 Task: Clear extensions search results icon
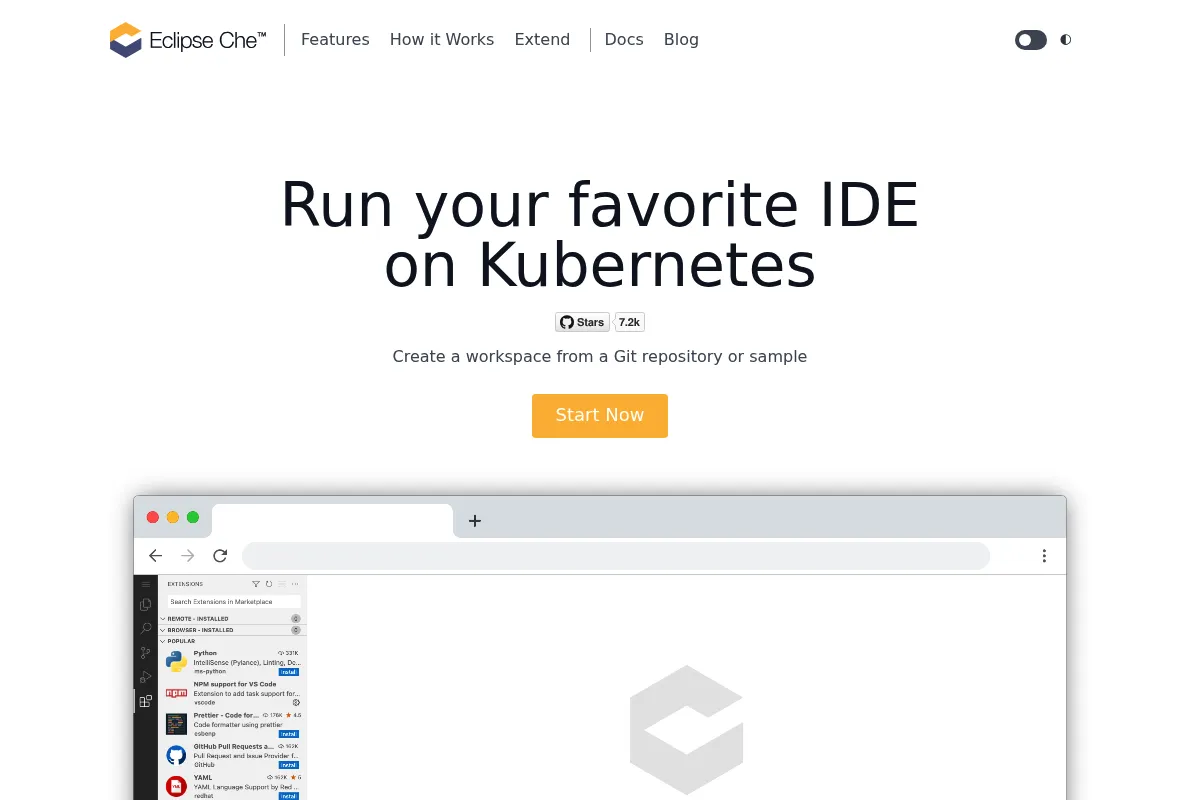click(x=282, y=584)
